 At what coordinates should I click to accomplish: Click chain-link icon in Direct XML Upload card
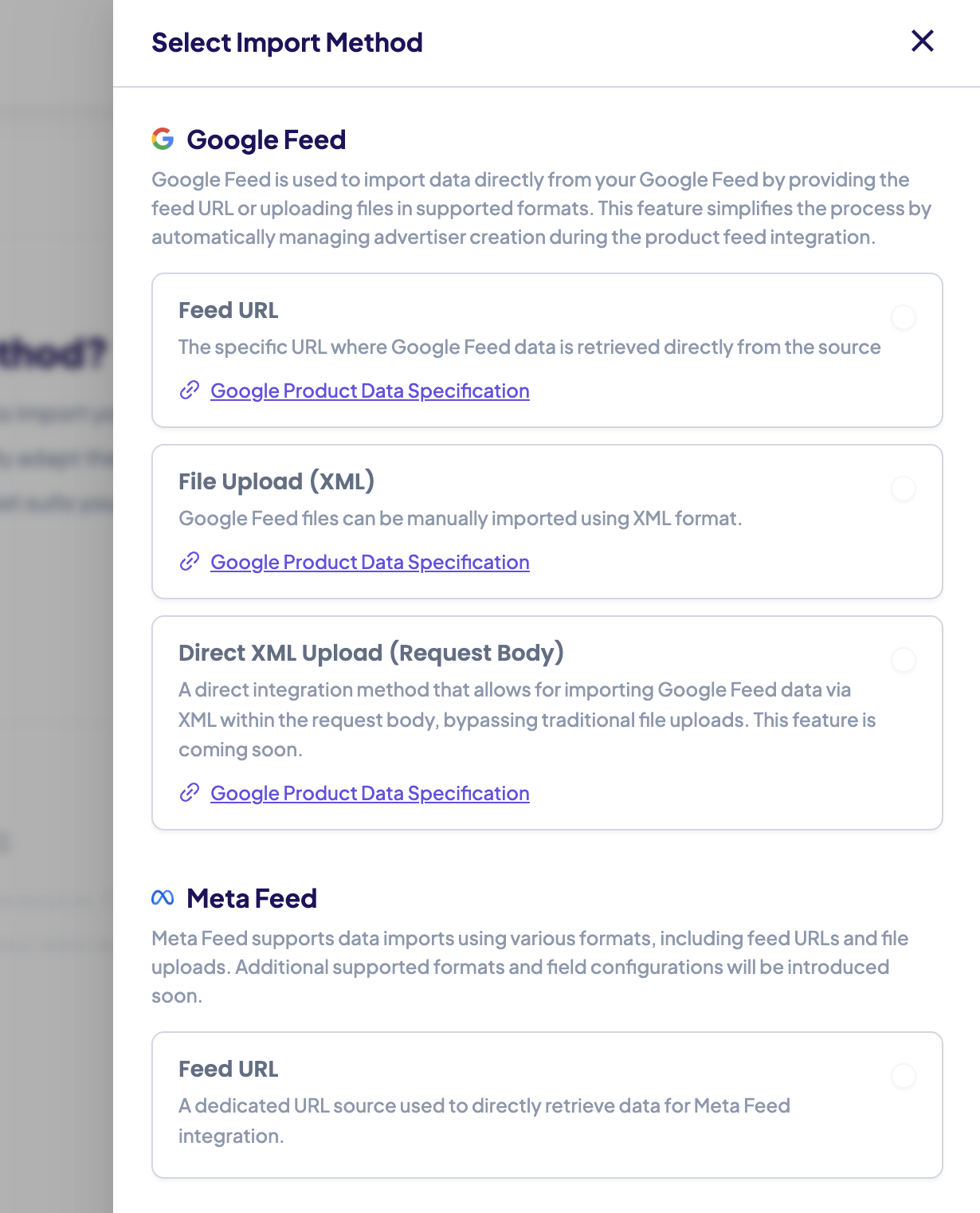coord(189,793)
